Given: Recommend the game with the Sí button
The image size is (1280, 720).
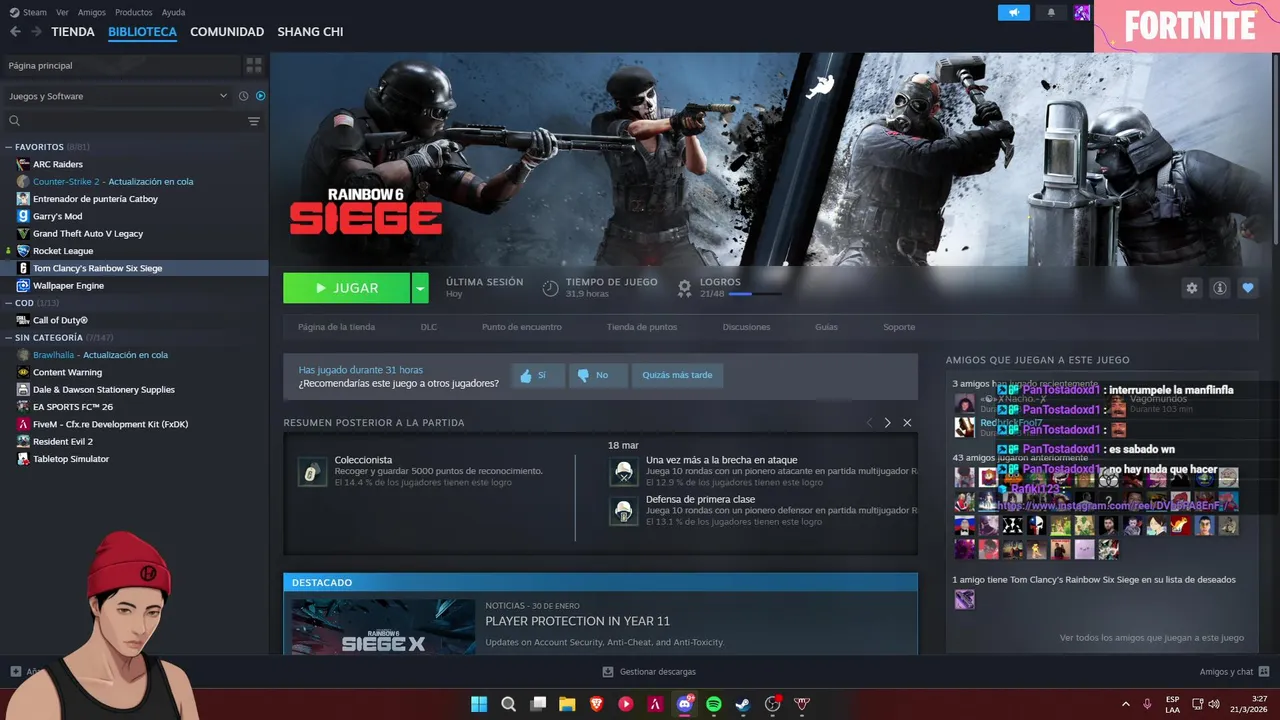Looking at the screenshot, I should tap(538, 375).
